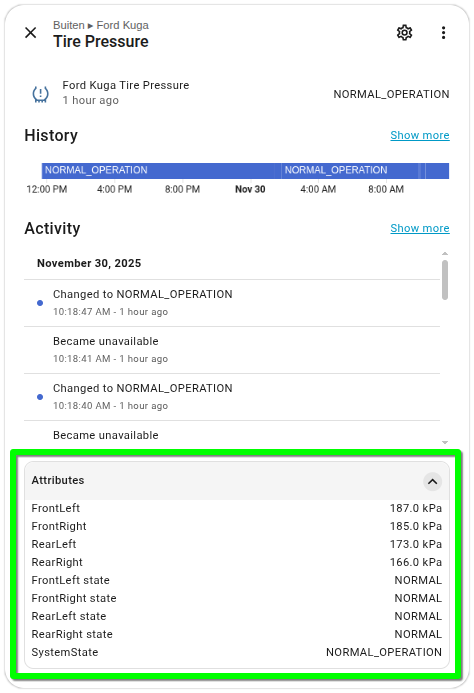Click scrollbar up arrow in Activity list
474x693 pixels.
(x=445, y=254)
